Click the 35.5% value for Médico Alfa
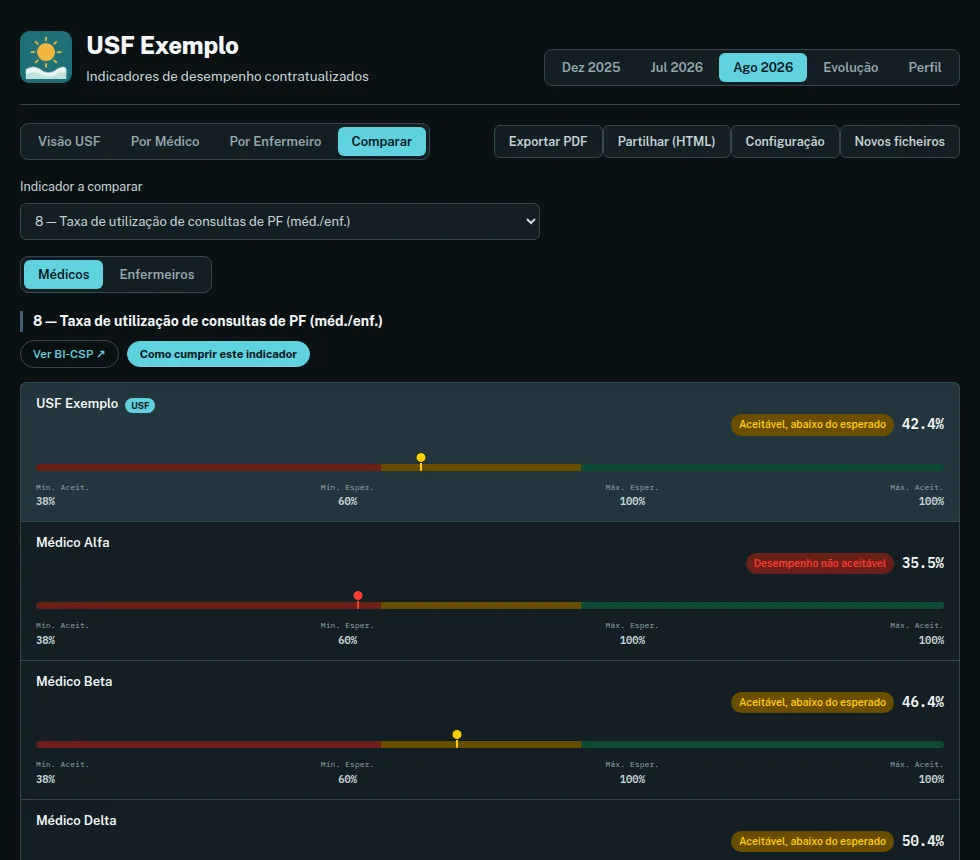 [x=922, y=563]
